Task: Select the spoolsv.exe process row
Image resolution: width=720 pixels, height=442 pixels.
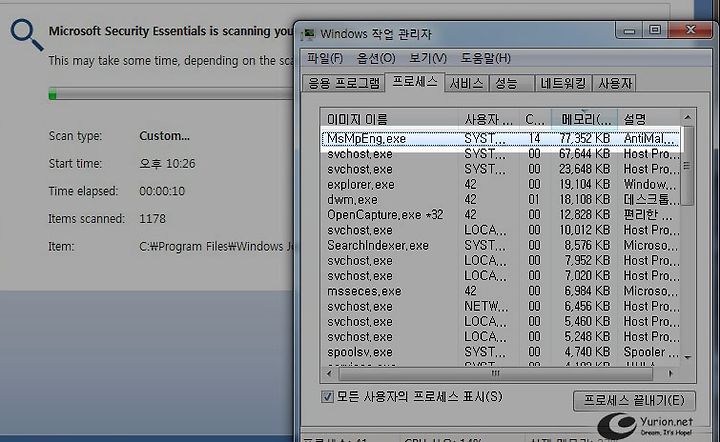Action: click(501, 352)
